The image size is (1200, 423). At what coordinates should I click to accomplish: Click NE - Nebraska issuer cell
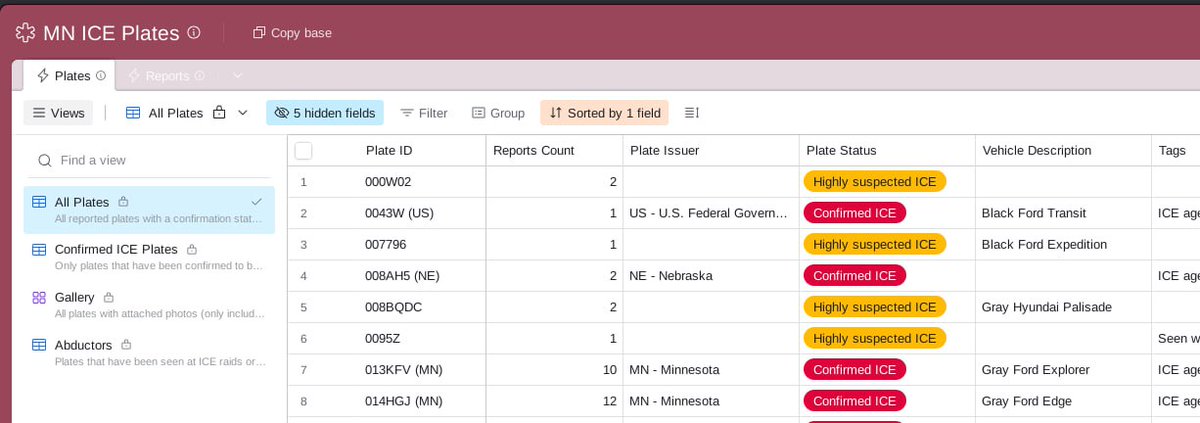coord(710,276)
